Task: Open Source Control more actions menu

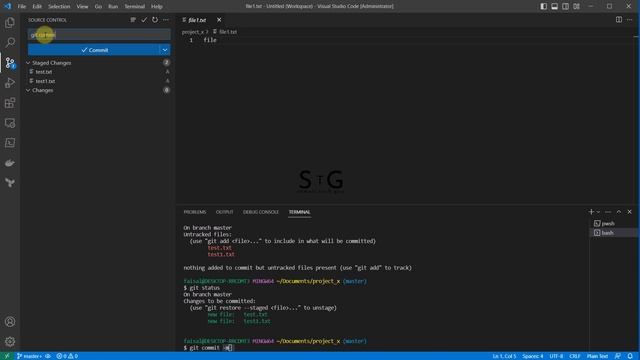Action: (x=166, y=20)
